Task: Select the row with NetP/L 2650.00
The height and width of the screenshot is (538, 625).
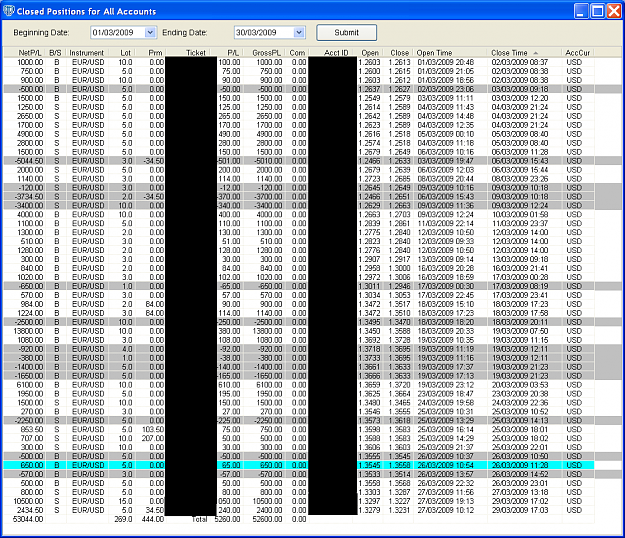Action: (x=299, y=116)
